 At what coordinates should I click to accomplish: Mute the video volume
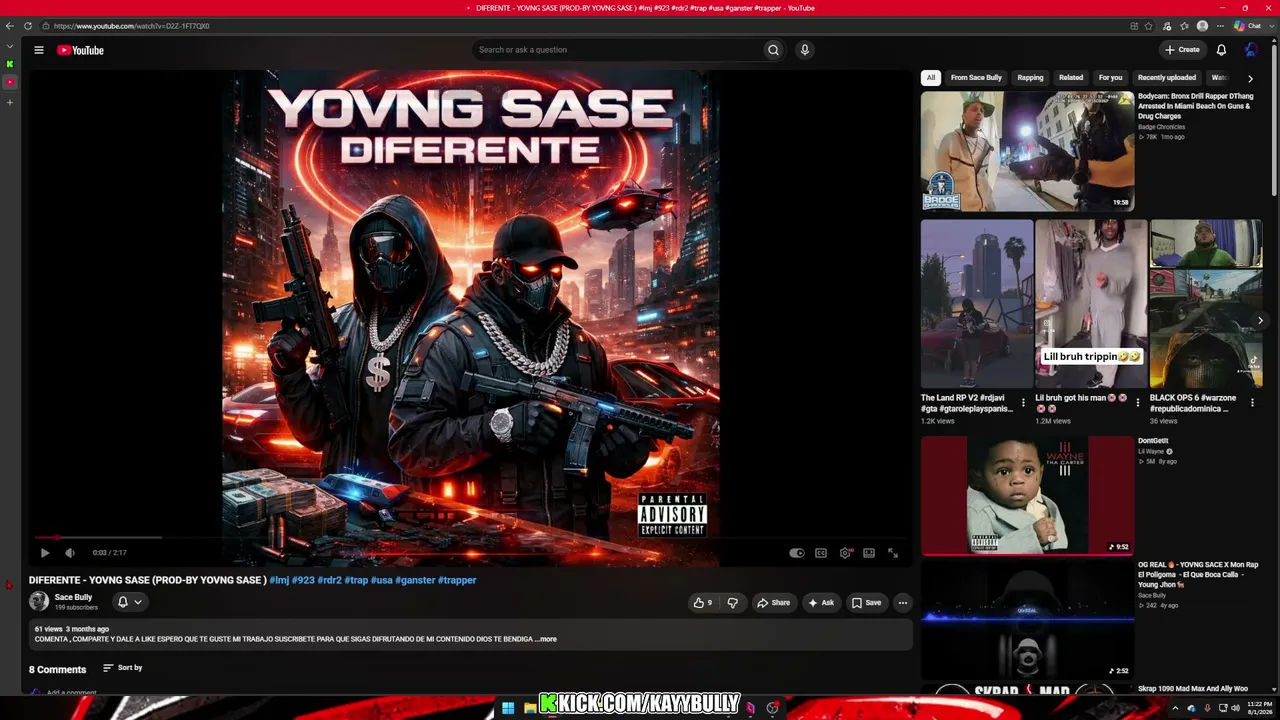point(70,553)
